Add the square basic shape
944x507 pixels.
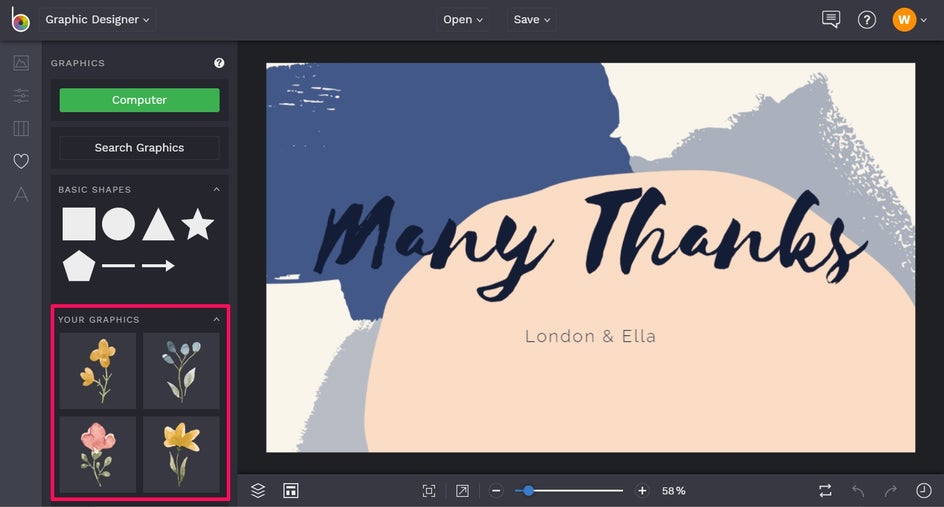coord(79,224)
